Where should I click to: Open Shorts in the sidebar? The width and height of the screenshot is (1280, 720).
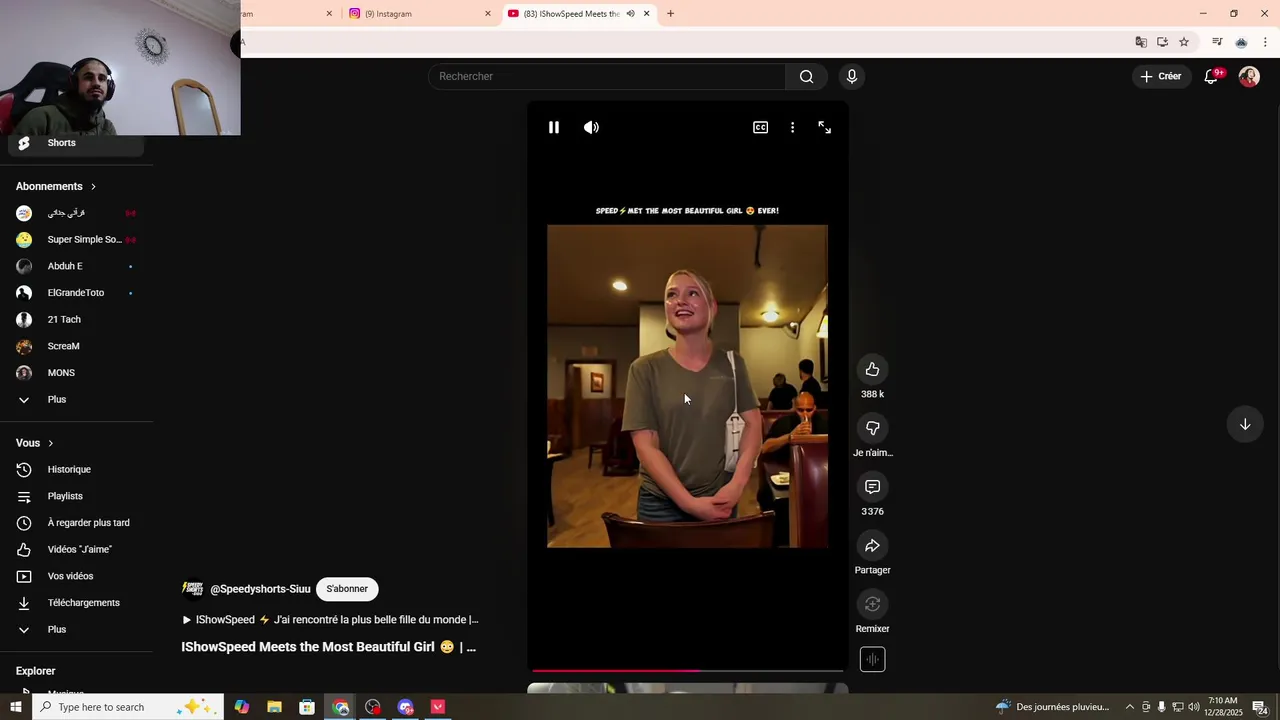76,143
